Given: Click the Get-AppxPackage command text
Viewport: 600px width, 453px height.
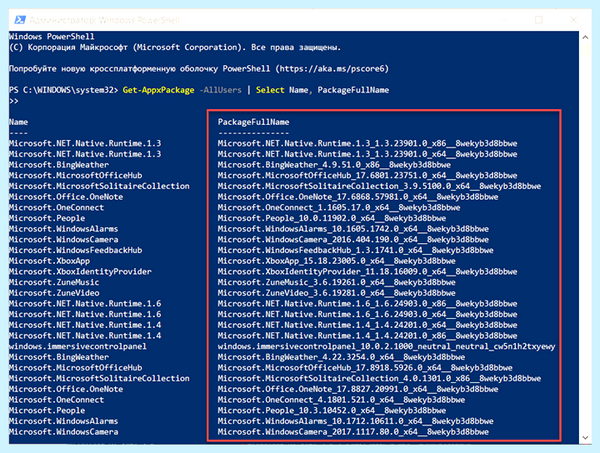Looking at the screenshot, I should coord(158,90).
